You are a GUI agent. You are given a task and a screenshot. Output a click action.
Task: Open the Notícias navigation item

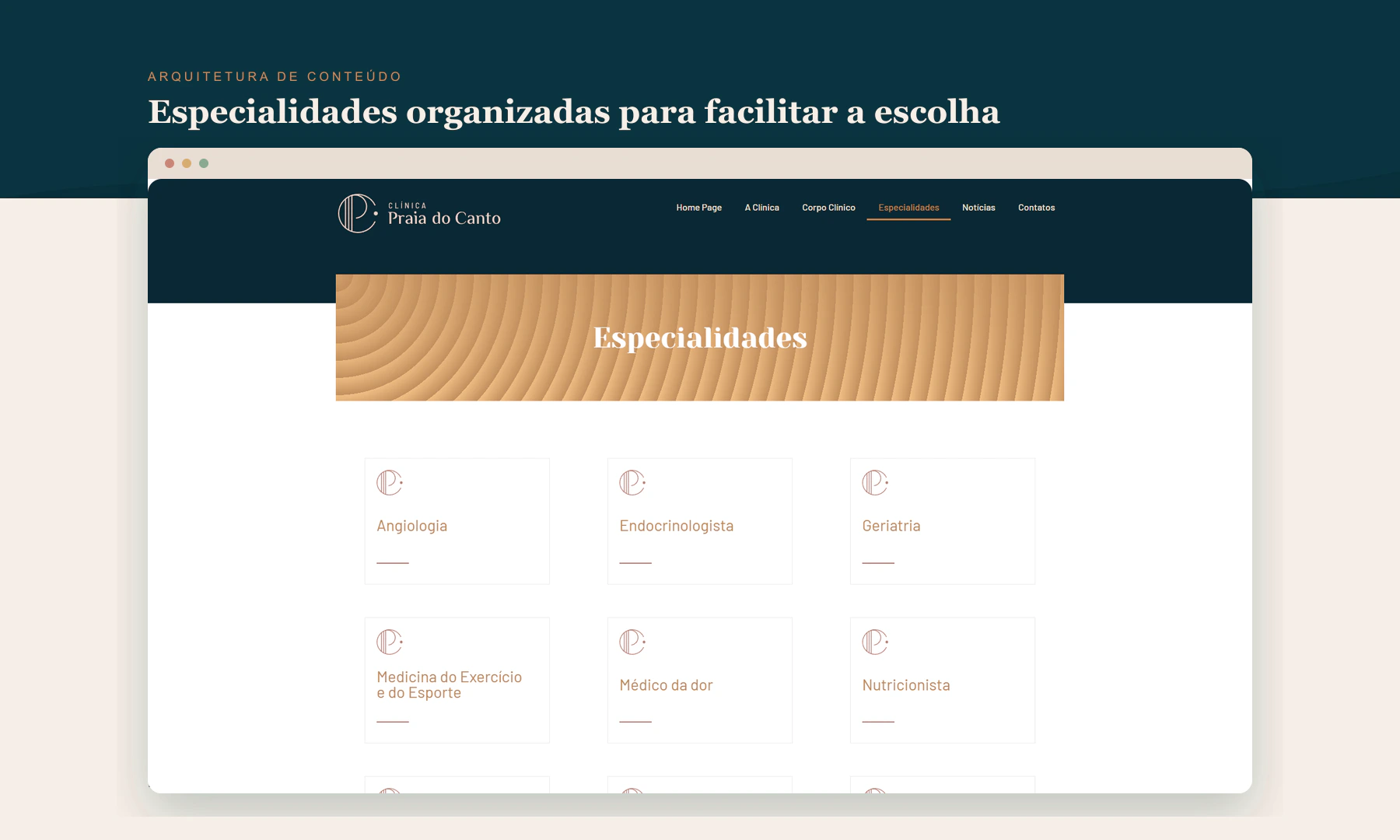978,208
